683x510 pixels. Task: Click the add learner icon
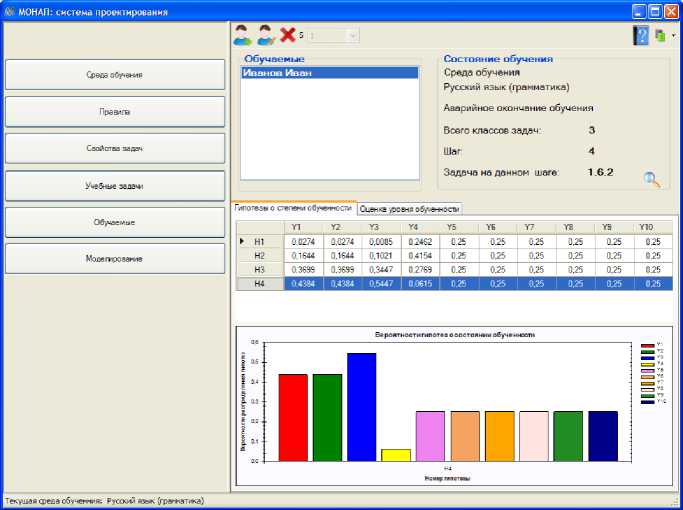tap(243, 35)
